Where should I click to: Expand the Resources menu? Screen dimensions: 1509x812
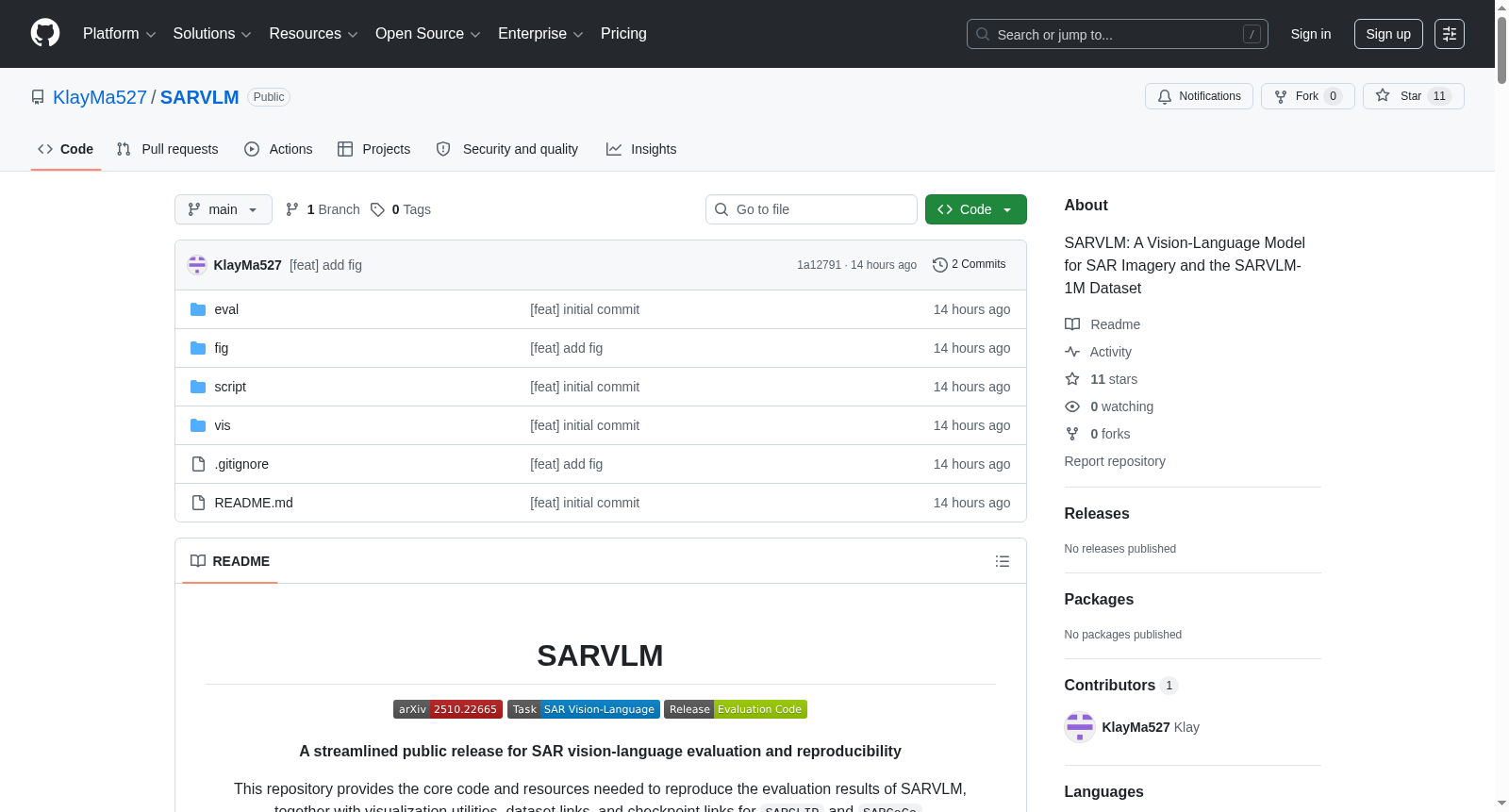click(313, 34)
